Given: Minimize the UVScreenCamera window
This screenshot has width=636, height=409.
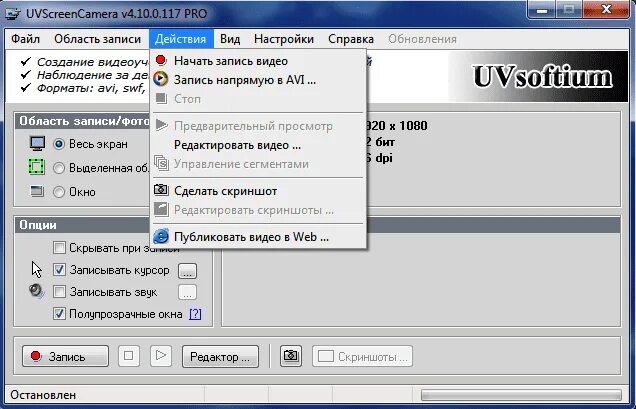Looking at the screenshot, I should click(541, 9).
